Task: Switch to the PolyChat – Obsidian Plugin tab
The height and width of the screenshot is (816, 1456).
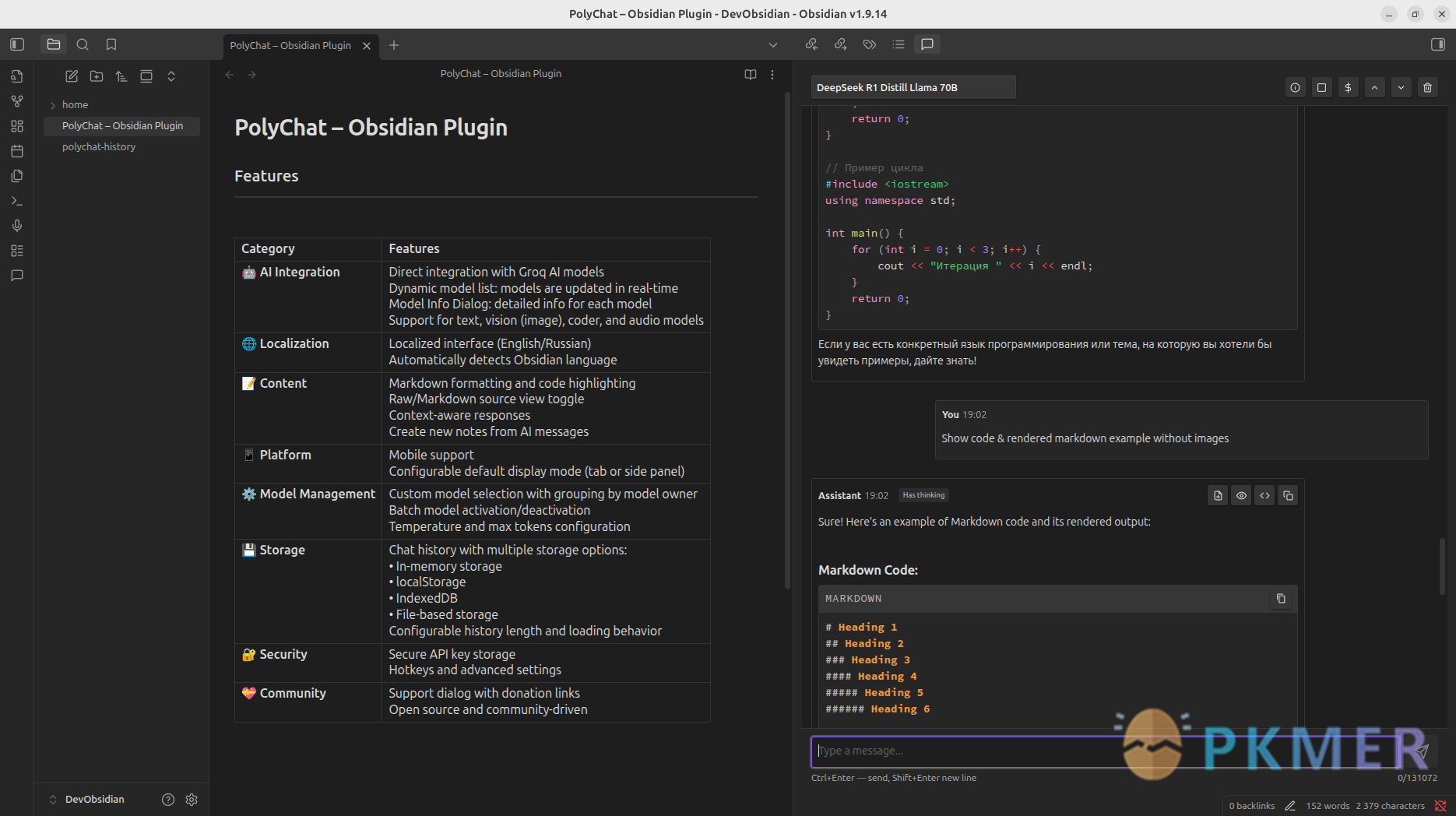Action: (x=290, y=45)
